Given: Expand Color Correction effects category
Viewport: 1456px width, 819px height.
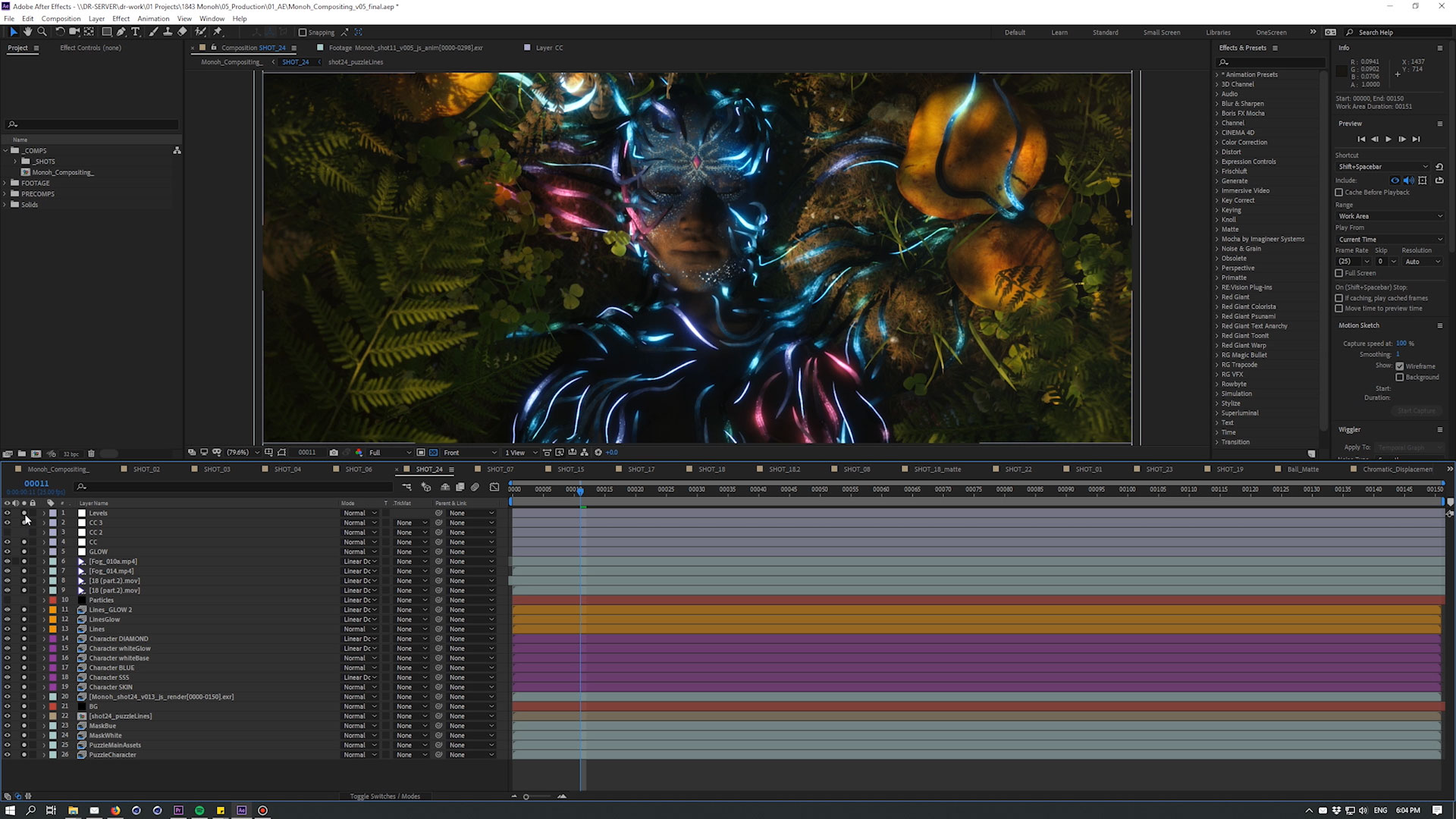Looking at the screenshot, I should (1217, 143).
